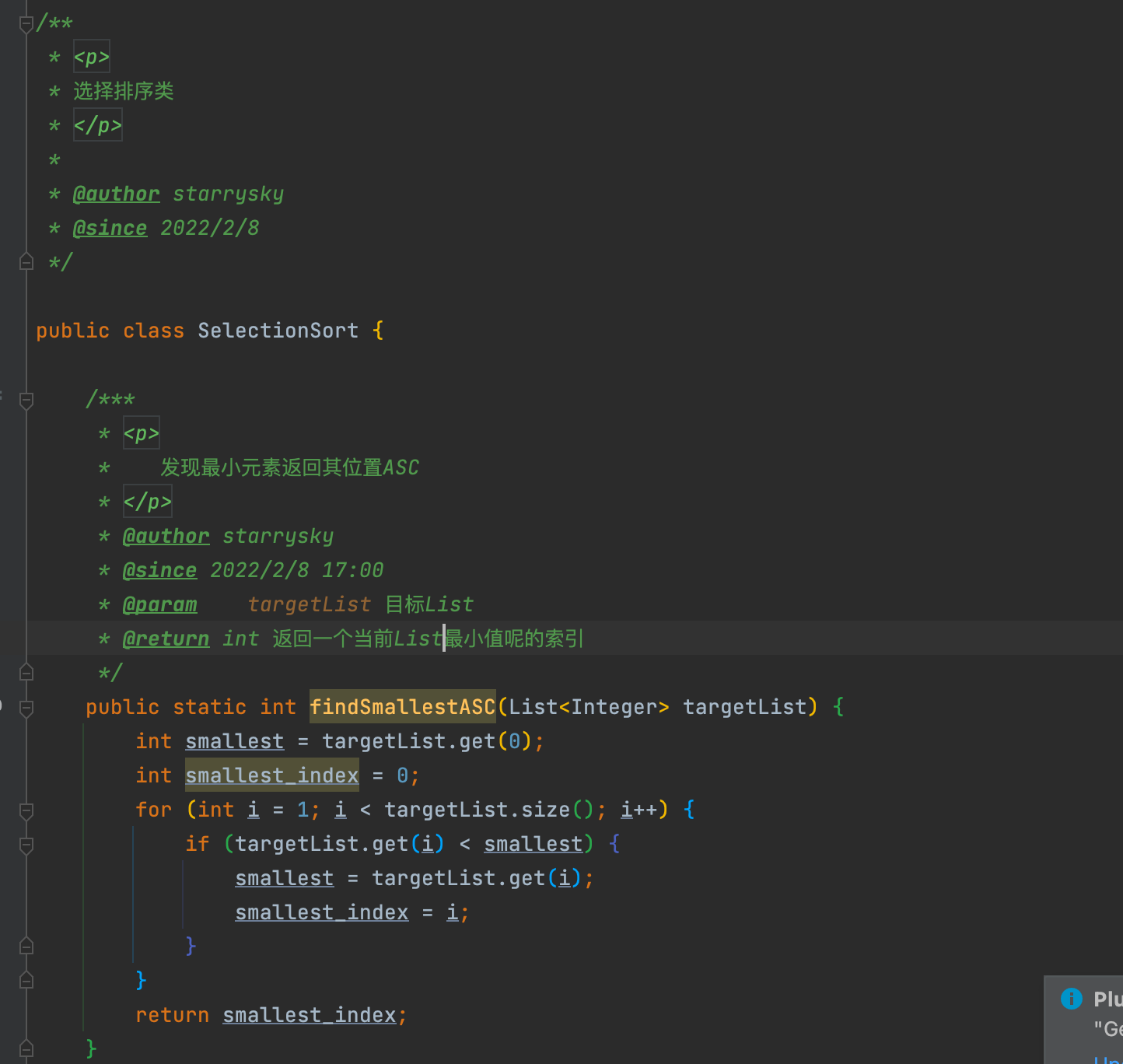This screenshot has height=1064, width=1123.
Task: Collapse the for loop fold marker
Action: point(26,810)
